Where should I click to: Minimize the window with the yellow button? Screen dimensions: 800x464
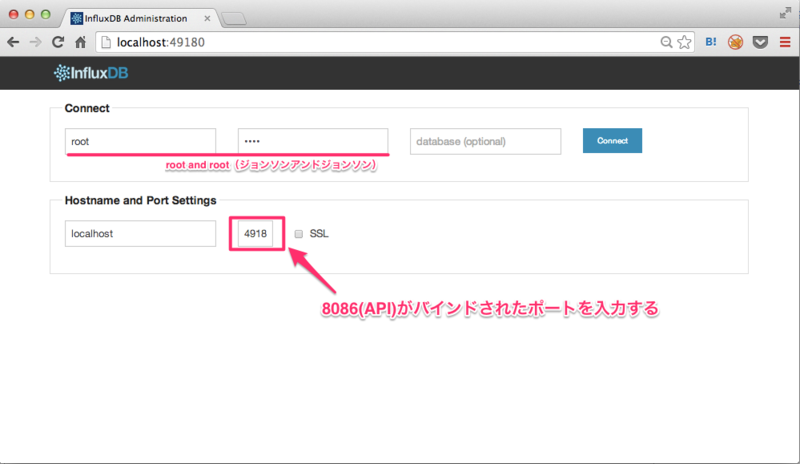click(x=30, y=14)
